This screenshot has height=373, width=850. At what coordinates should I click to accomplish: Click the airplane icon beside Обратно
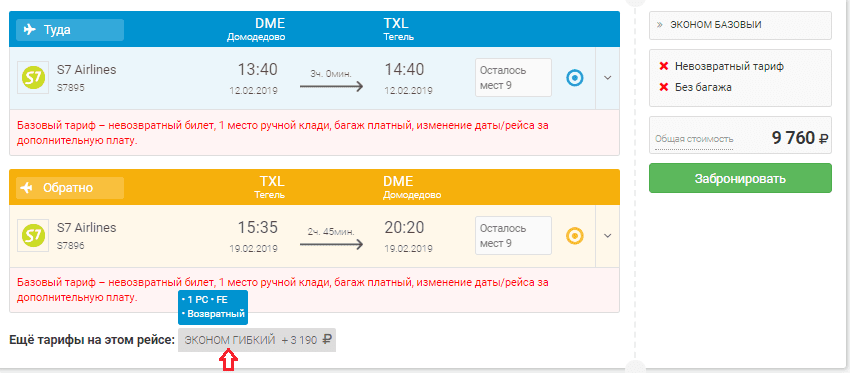pyautogui.click(x=30, y=188)
